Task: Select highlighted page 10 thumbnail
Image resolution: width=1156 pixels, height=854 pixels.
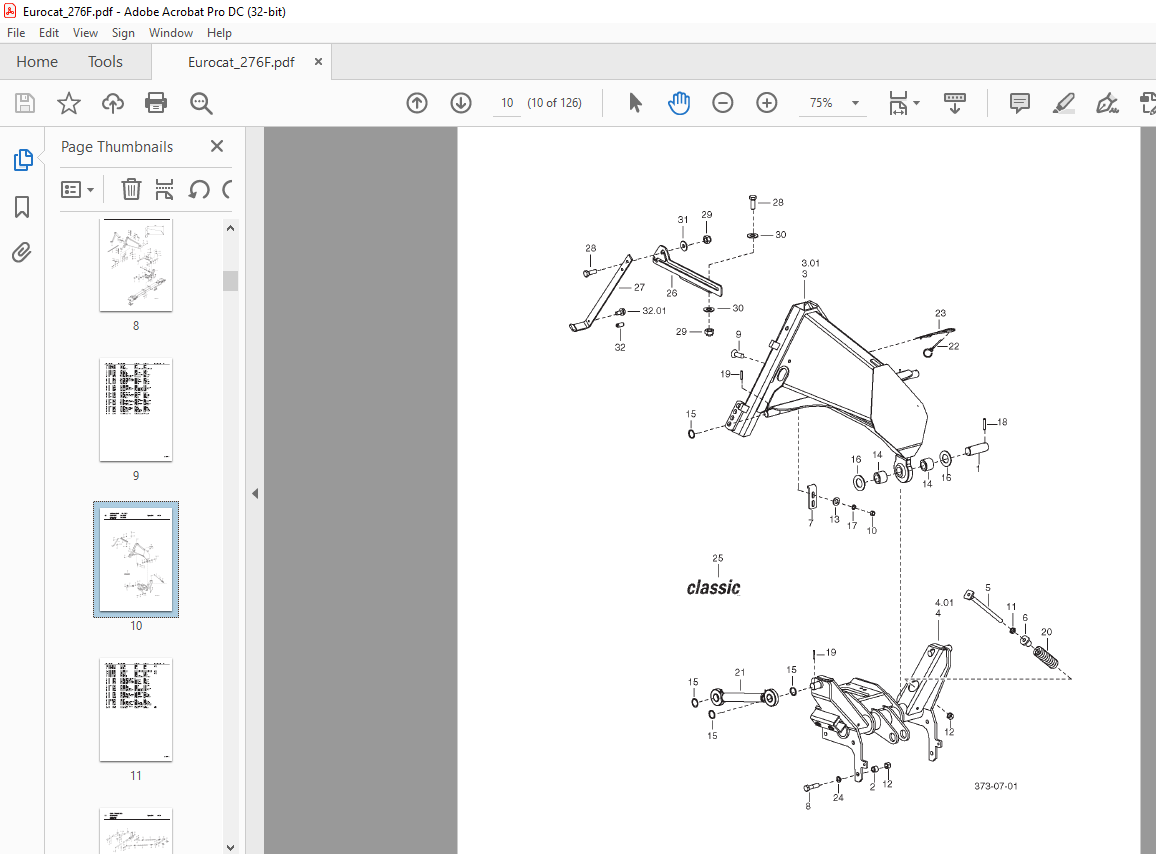Action: point(136,560)
